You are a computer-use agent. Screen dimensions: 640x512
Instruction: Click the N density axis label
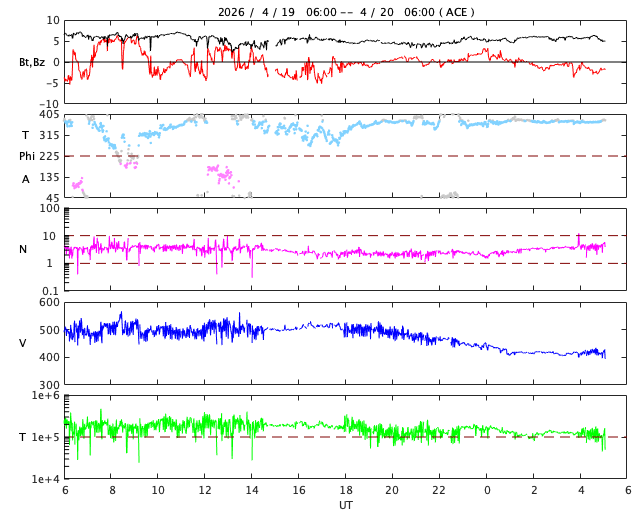(x=23, y=249)
